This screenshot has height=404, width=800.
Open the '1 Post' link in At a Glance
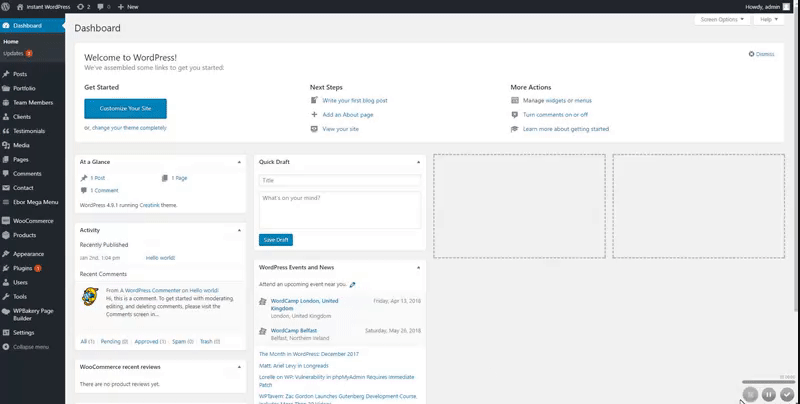click(97, 178)
